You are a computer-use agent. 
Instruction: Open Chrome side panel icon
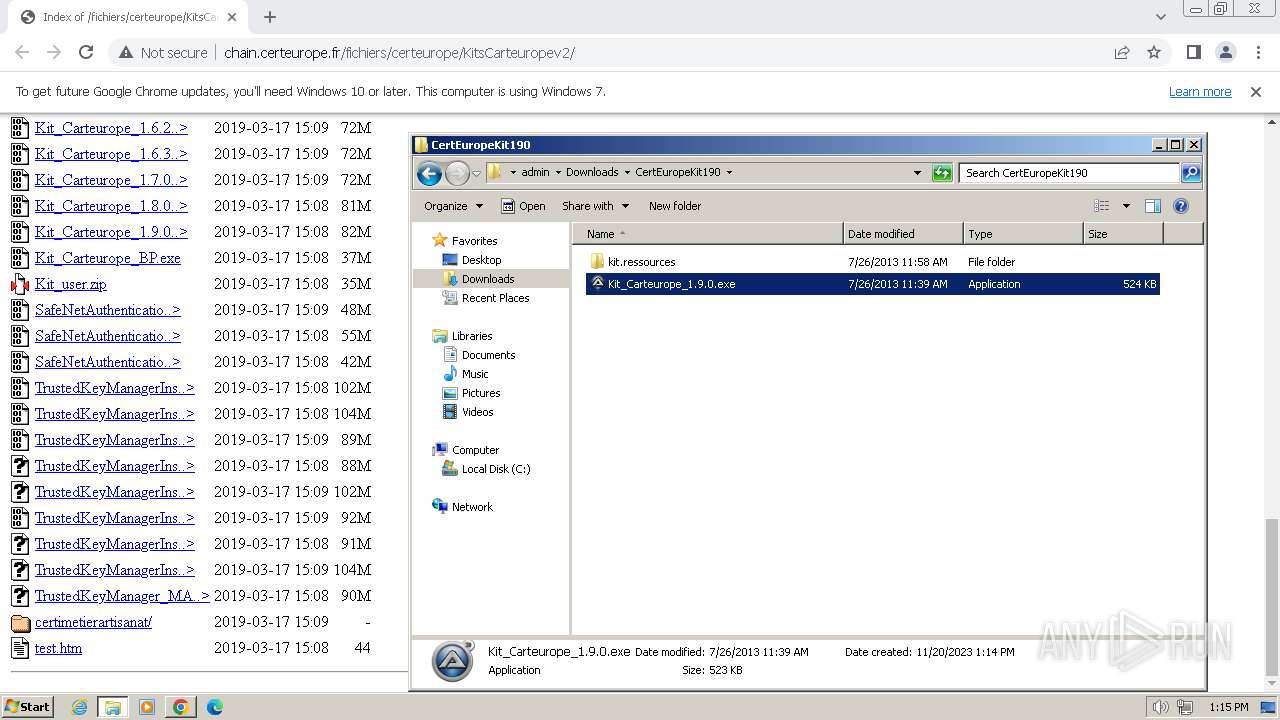[x=1194, y=52]
